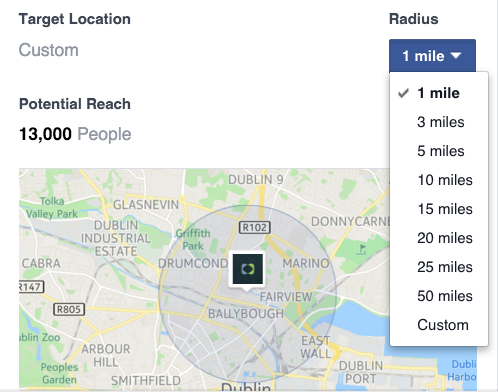
Task: Click the Glasnevin area on map
Action: point(146,204)
